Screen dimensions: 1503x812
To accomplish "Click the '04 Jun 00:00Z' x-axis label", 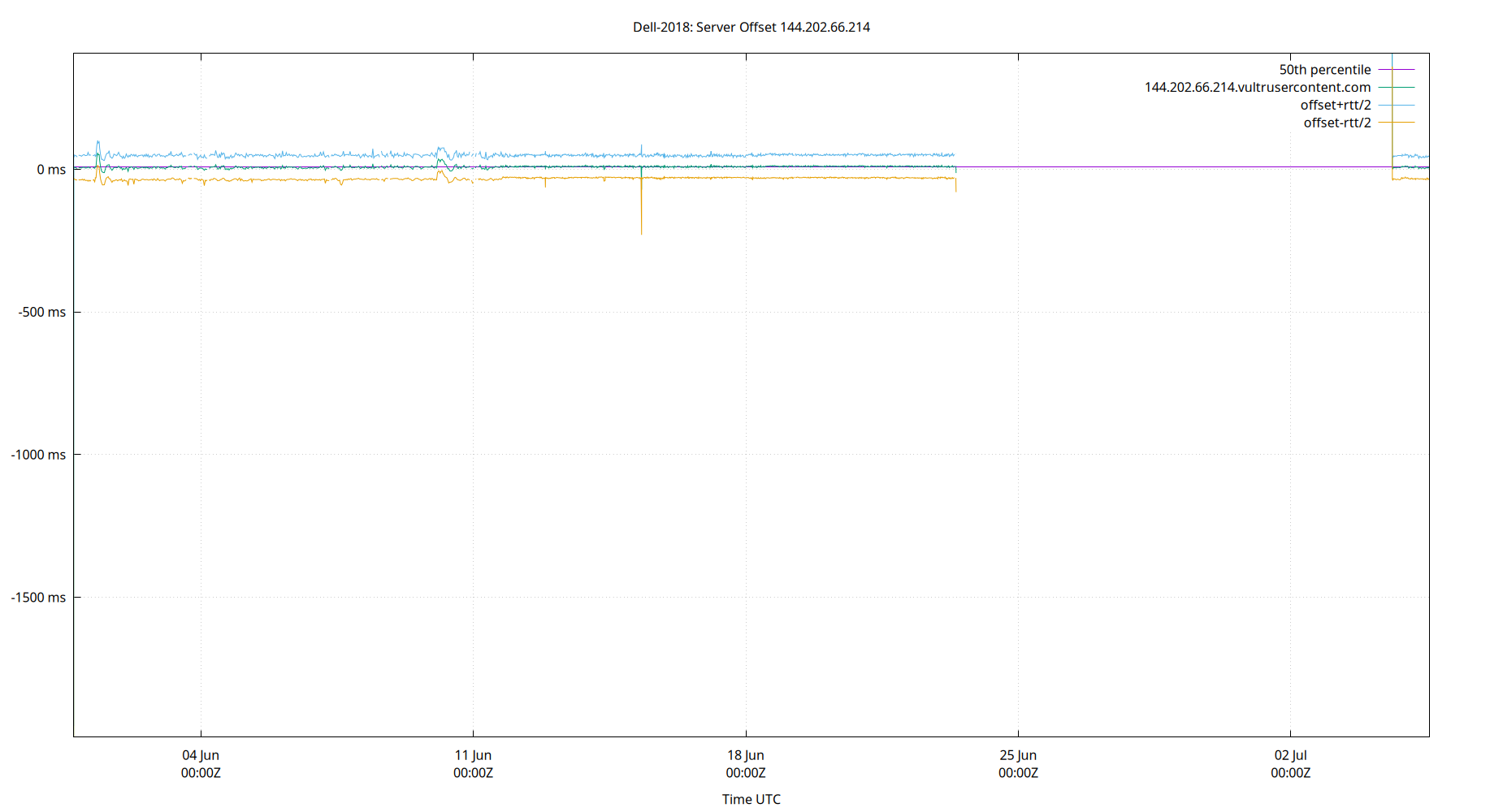I will click(x=201, y=764).
